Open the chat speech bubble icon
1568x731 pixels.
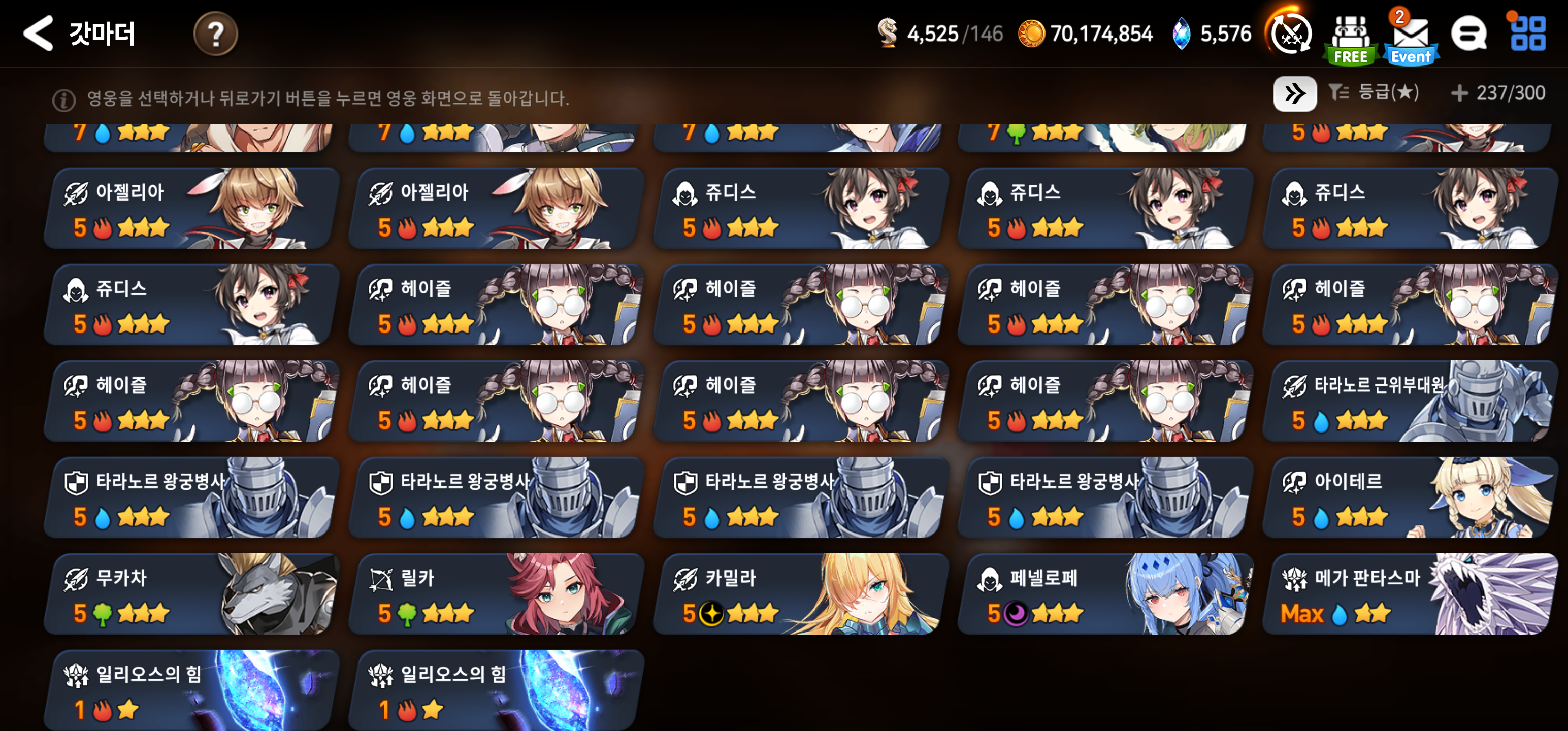coord(1469,34)
